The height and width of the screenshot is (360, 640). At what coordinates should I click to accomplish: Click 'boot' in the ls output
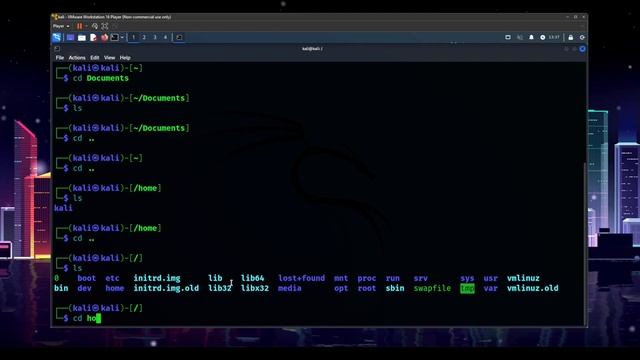click(x=87, y=278)
